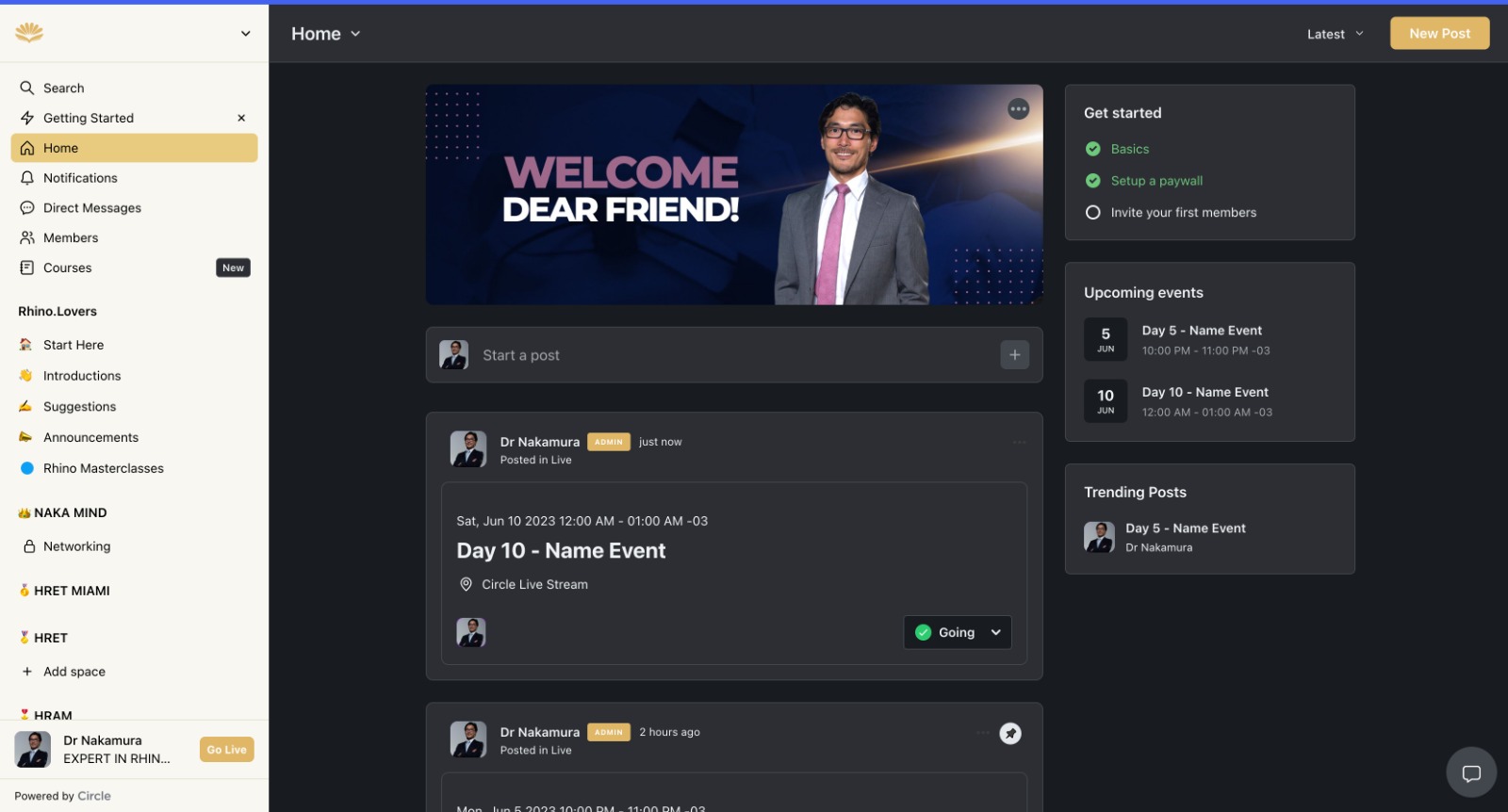Follow the Powered by Circle link
The image size is (1508, 812).
point(62,796)
